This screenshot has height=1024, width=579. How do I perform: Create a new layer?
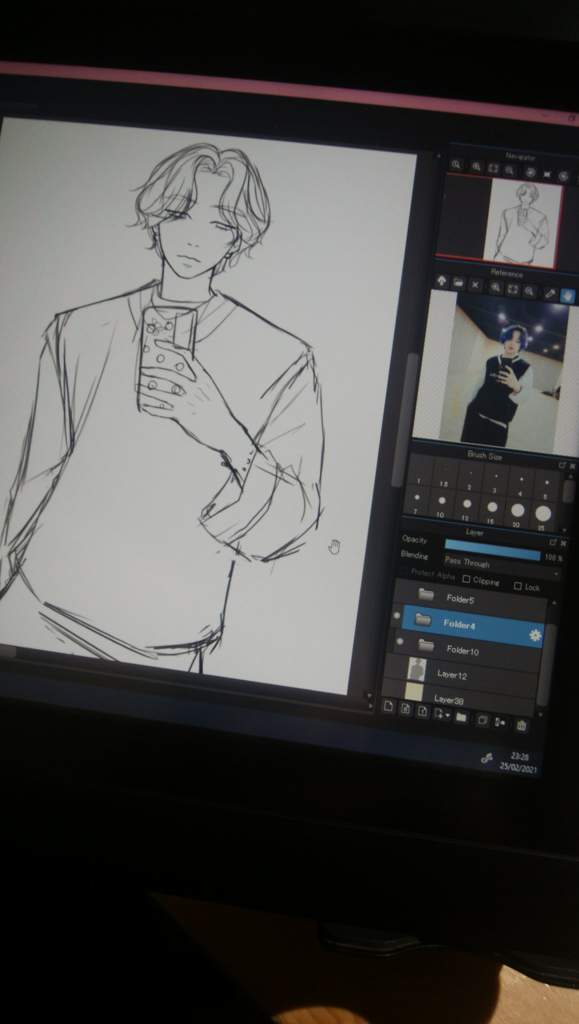tap(388, 707)
